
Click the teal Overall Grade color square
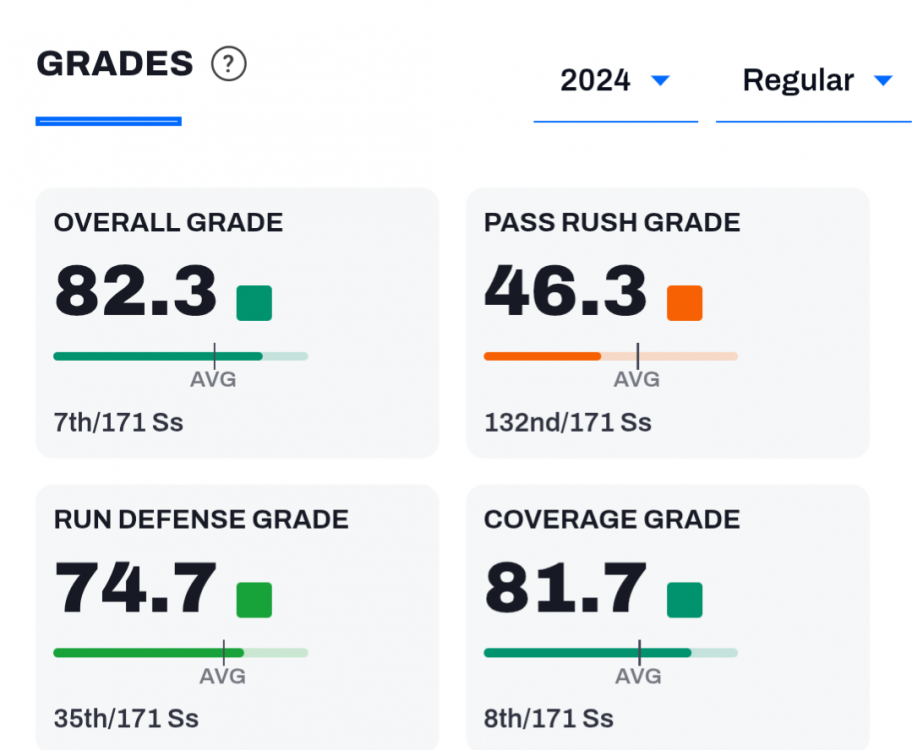coord(254,303)
